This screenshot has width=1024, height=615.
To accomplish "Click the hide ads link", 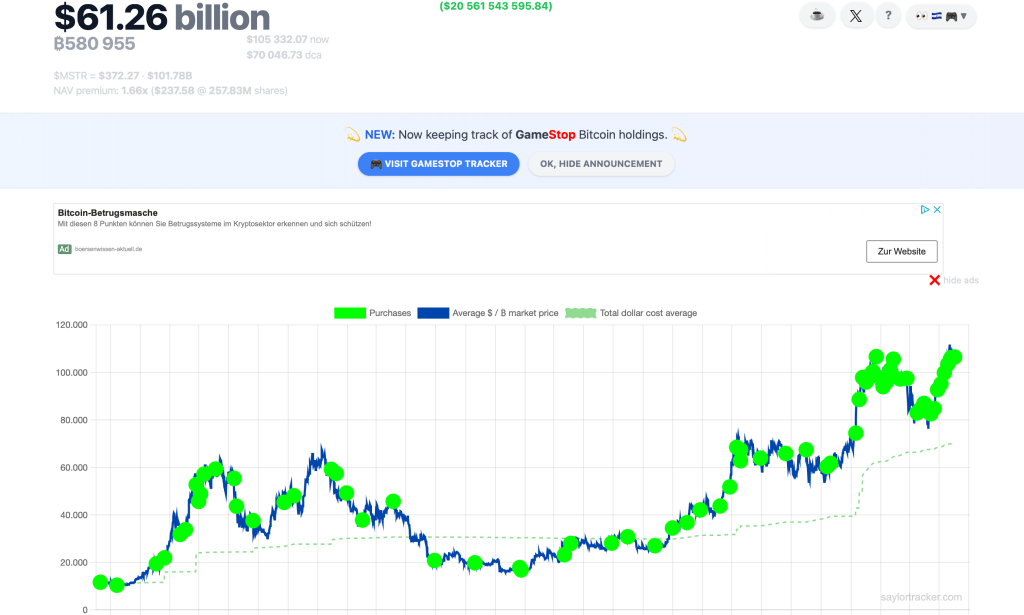I will pos(961,280).
